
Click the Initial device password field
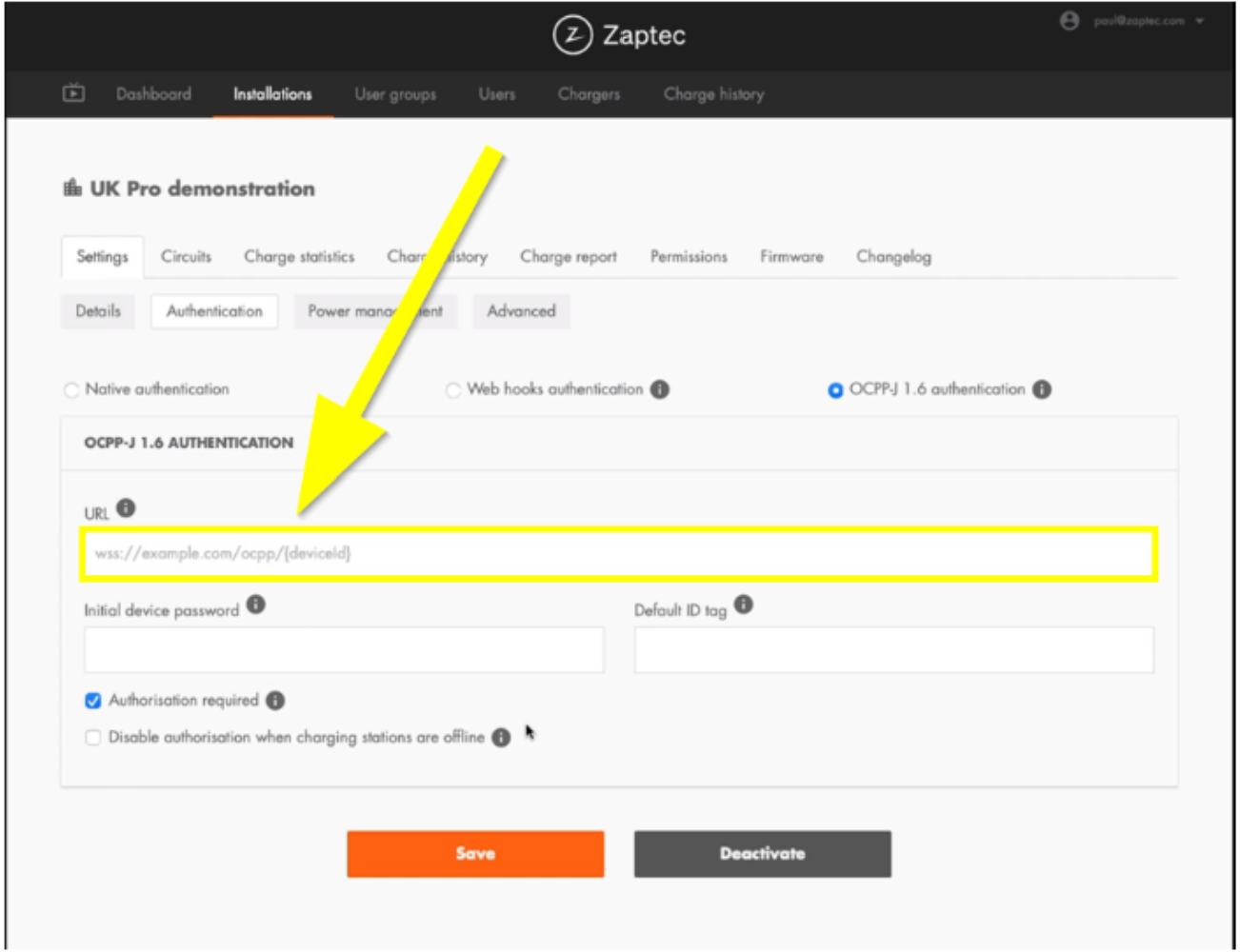(344, 650)
